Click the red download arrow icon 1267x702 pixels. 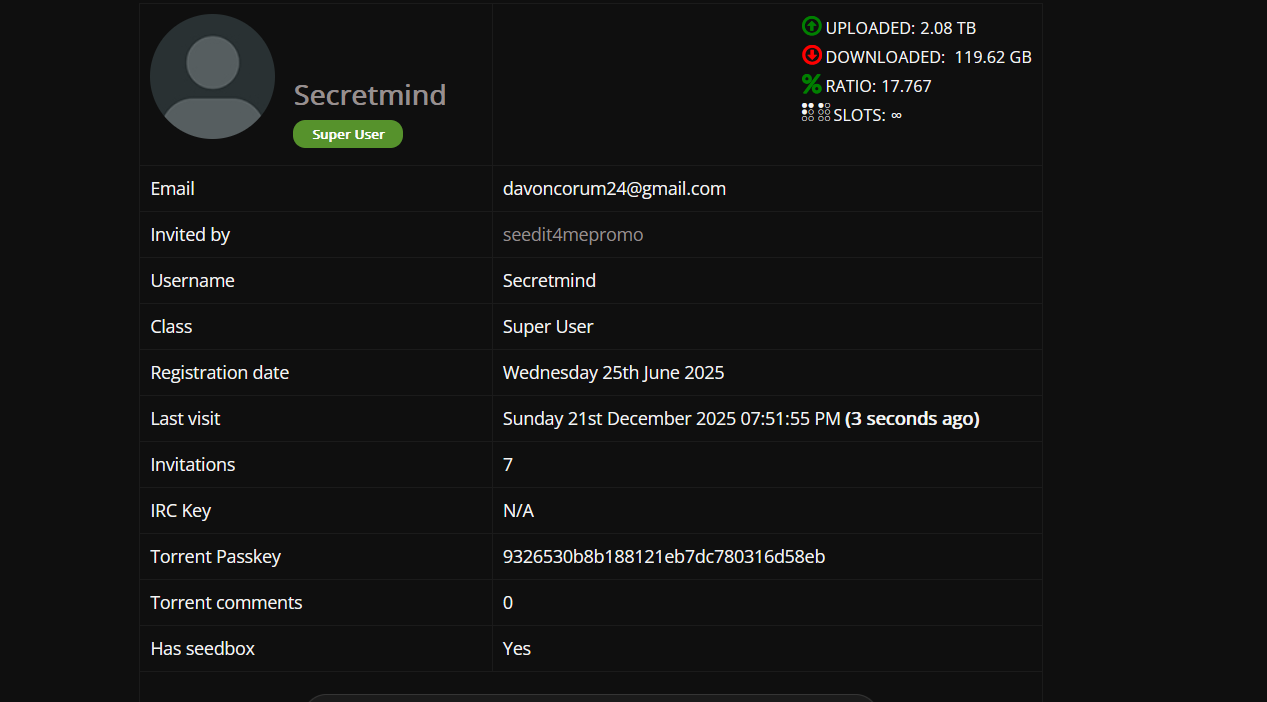pyautogui.click(x=811, y=56)
